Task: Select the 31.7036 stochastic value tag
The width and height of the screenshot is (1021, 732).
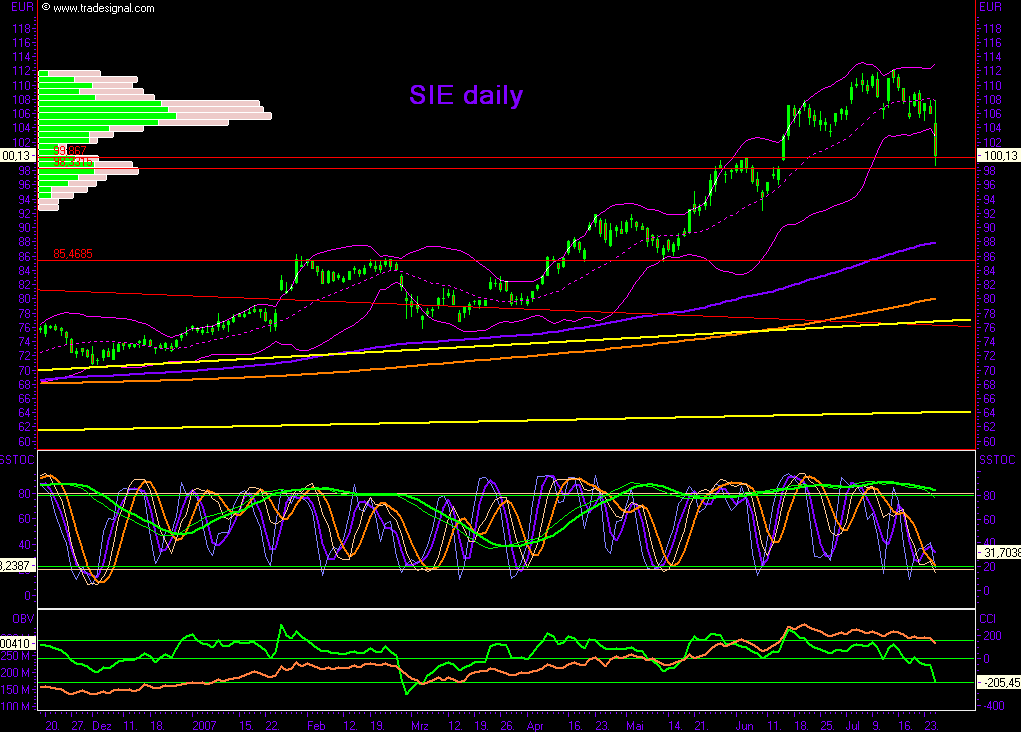Action: 999,550
